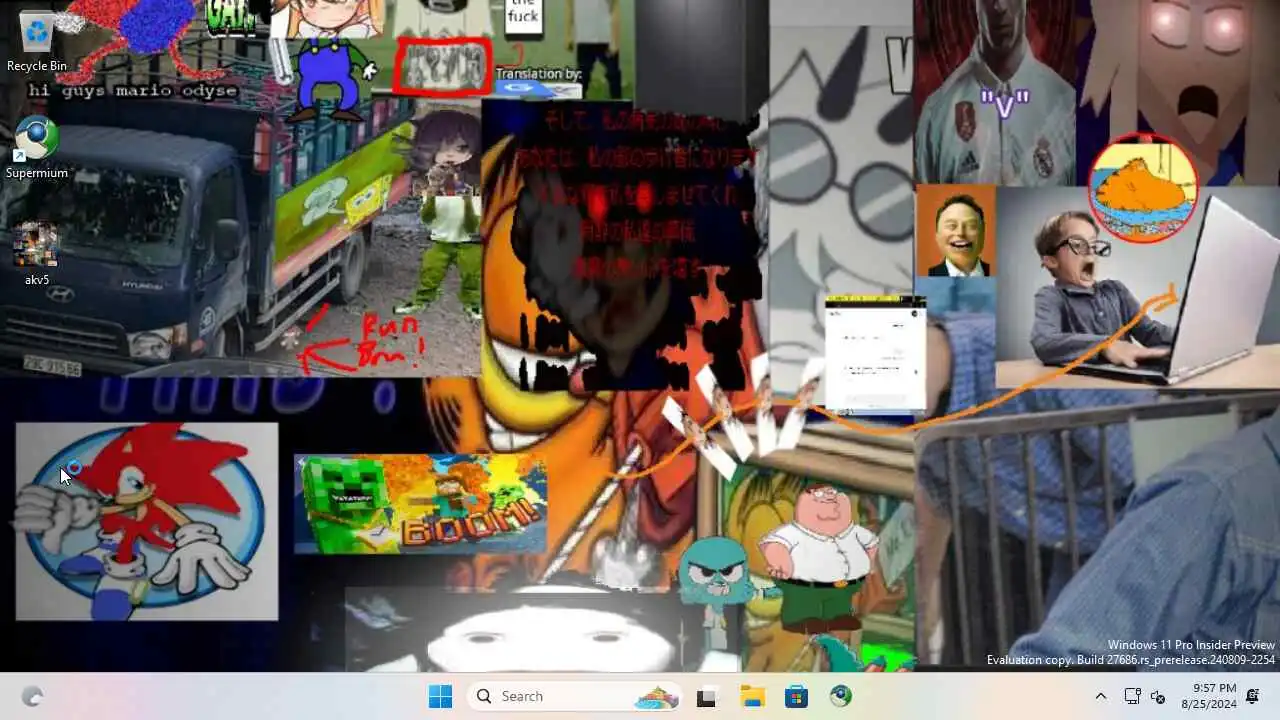Launch Microsoft Store from the taskbar
This screenshot has width=1280, height=720.
[796, 696]
